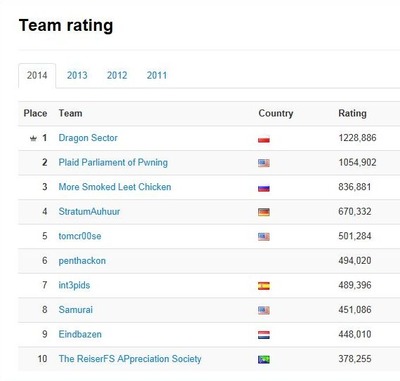Viewport: 400px width, 381px height.
Task: Go to the Eindbazen team page
Action: coord(80,334)
